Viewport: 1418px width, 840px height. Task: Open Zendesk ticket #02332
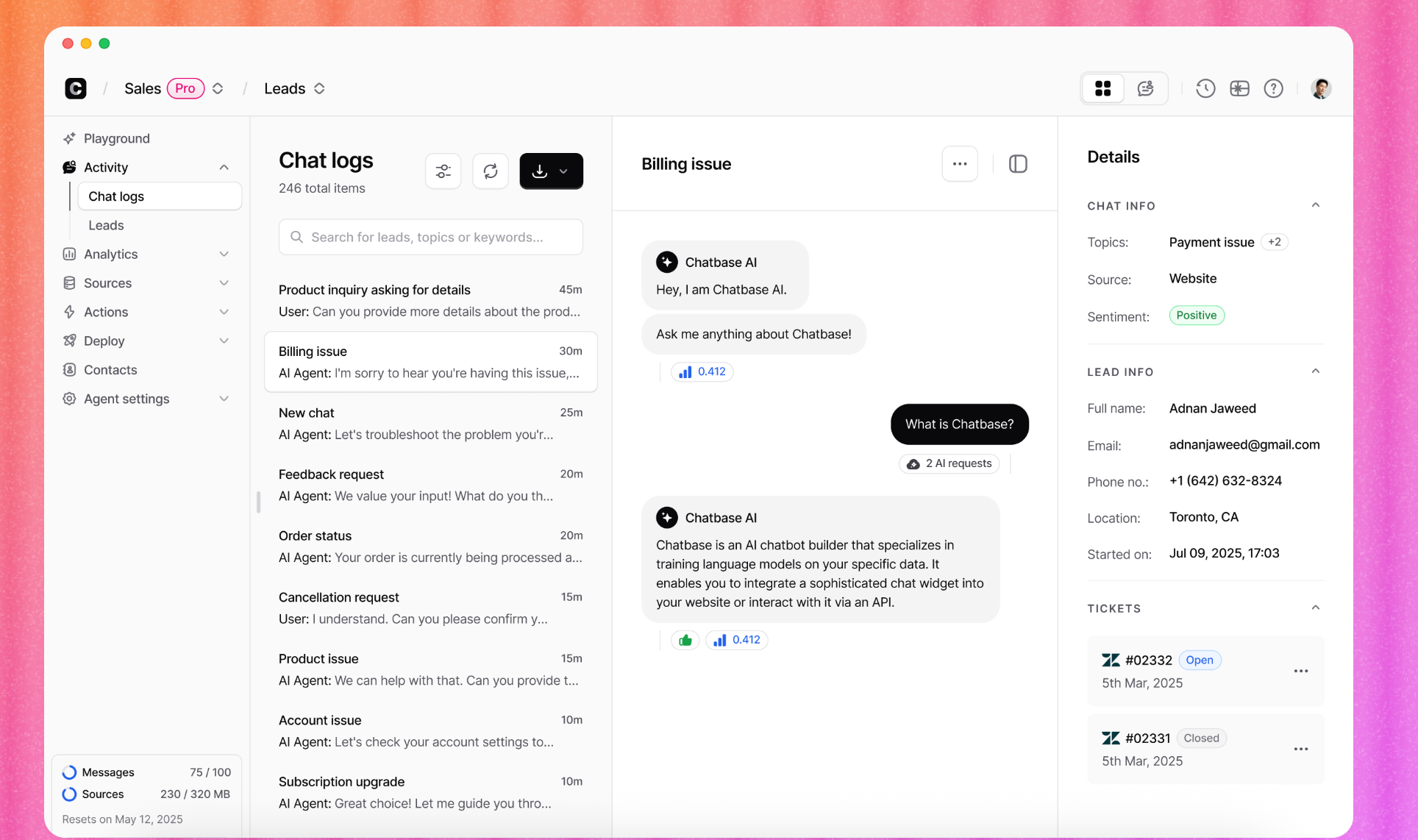(1205, 671)
